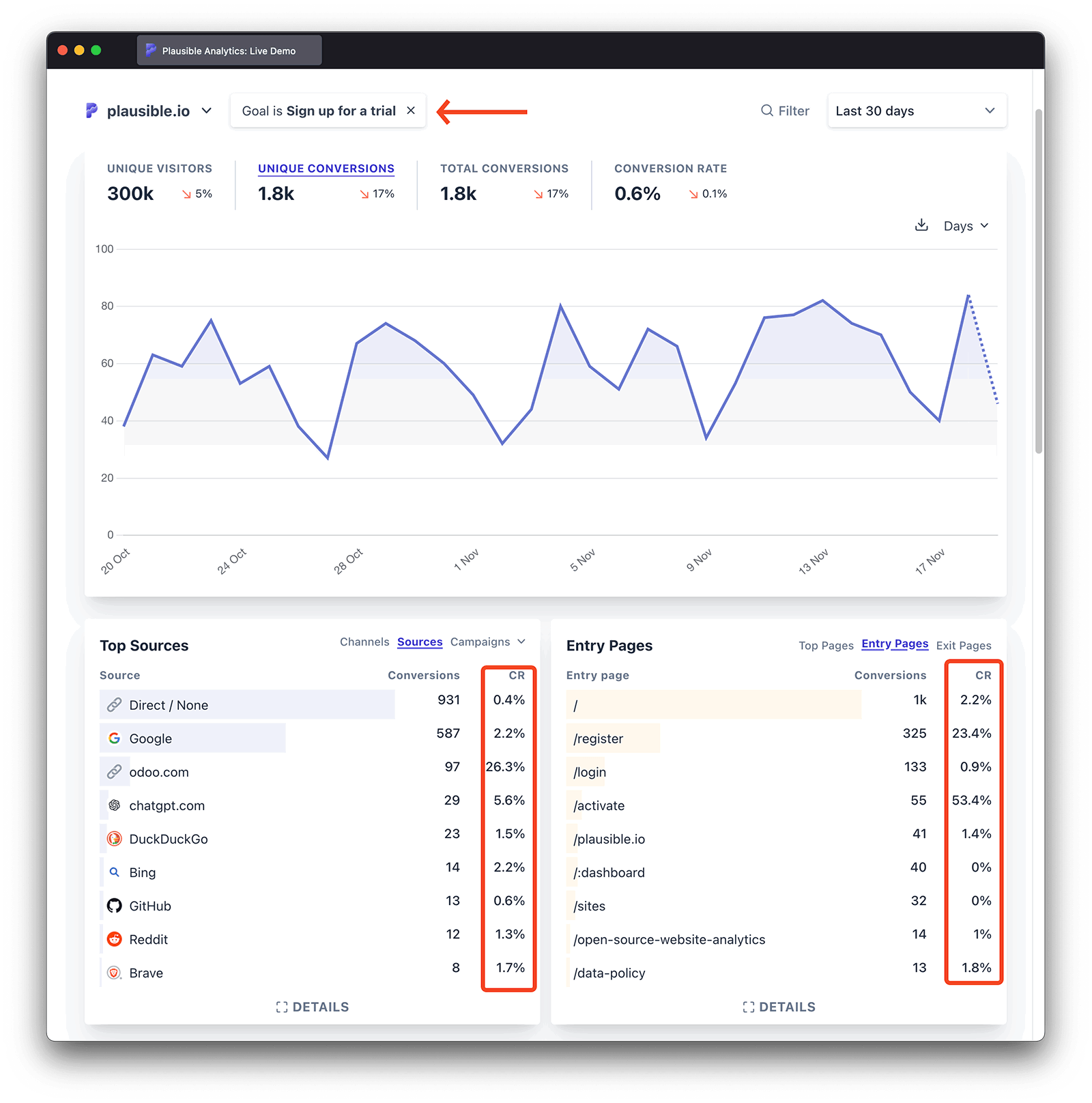
Task: Open DETAILS under Top Sources
Action: tap(313, 1007)
